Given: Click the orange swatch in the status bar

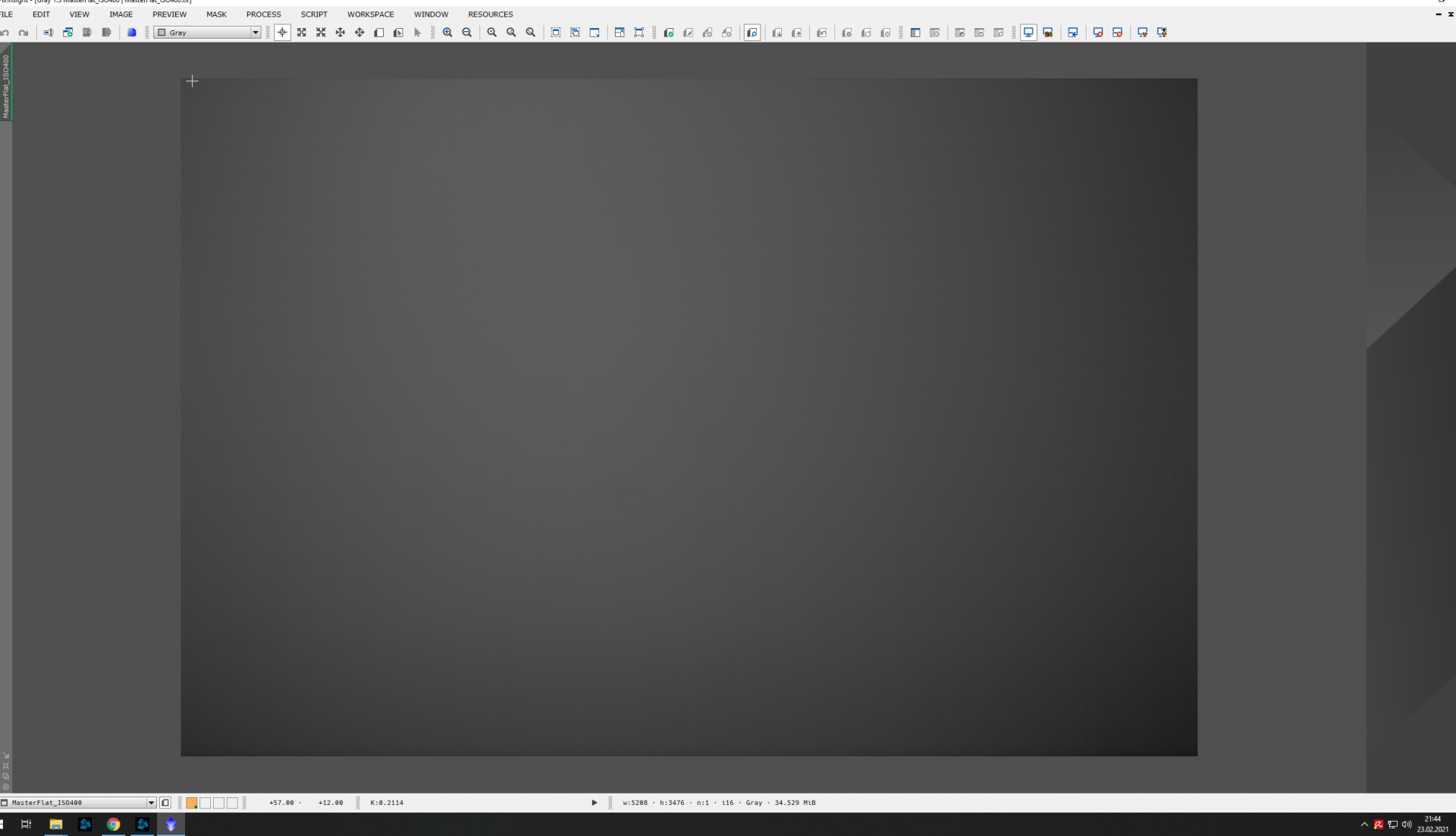Looking at the screenshot, I should coord(192,803).
